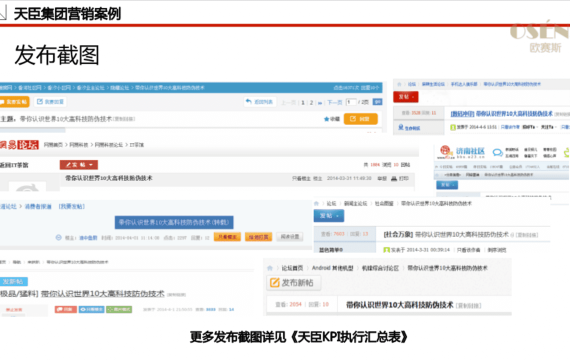Click the footer text 更多发布截图详见《天臣KPI执行汇总表》
This screenshot has width=570, height=360.
[299, 337]
